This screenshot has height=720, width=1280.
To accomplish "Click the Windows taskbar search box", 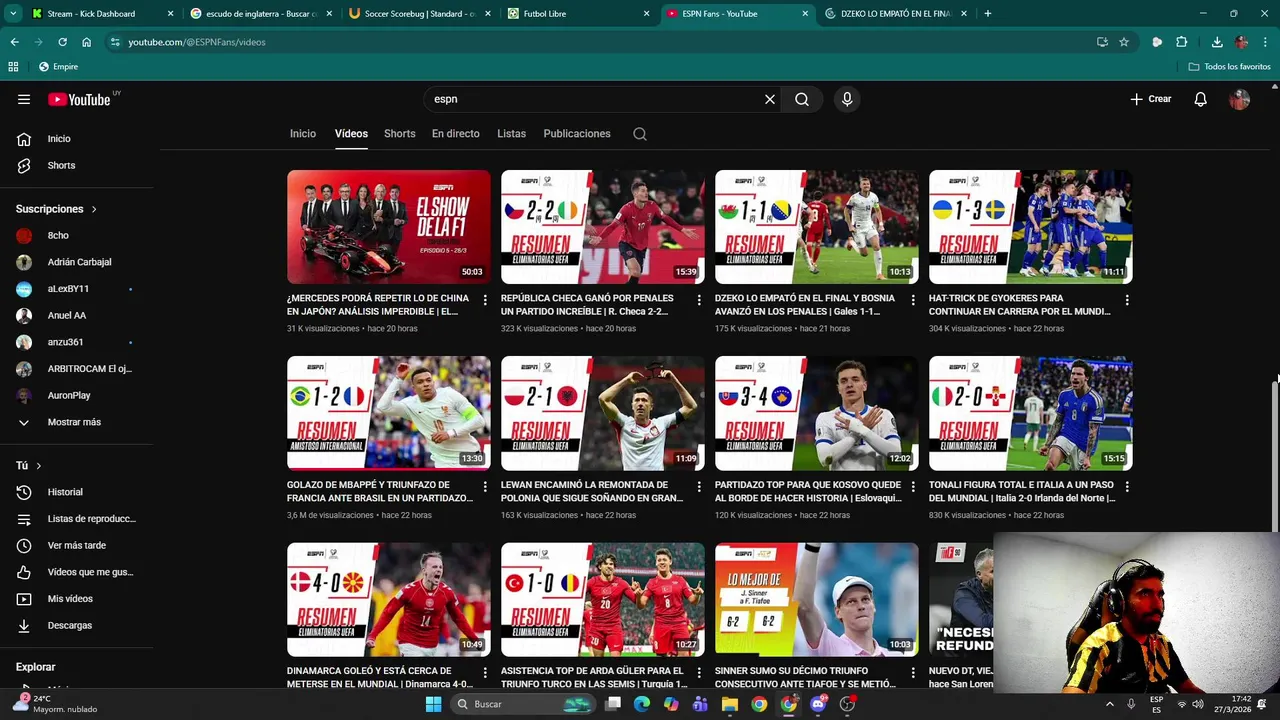I will [x=523, y=704].
